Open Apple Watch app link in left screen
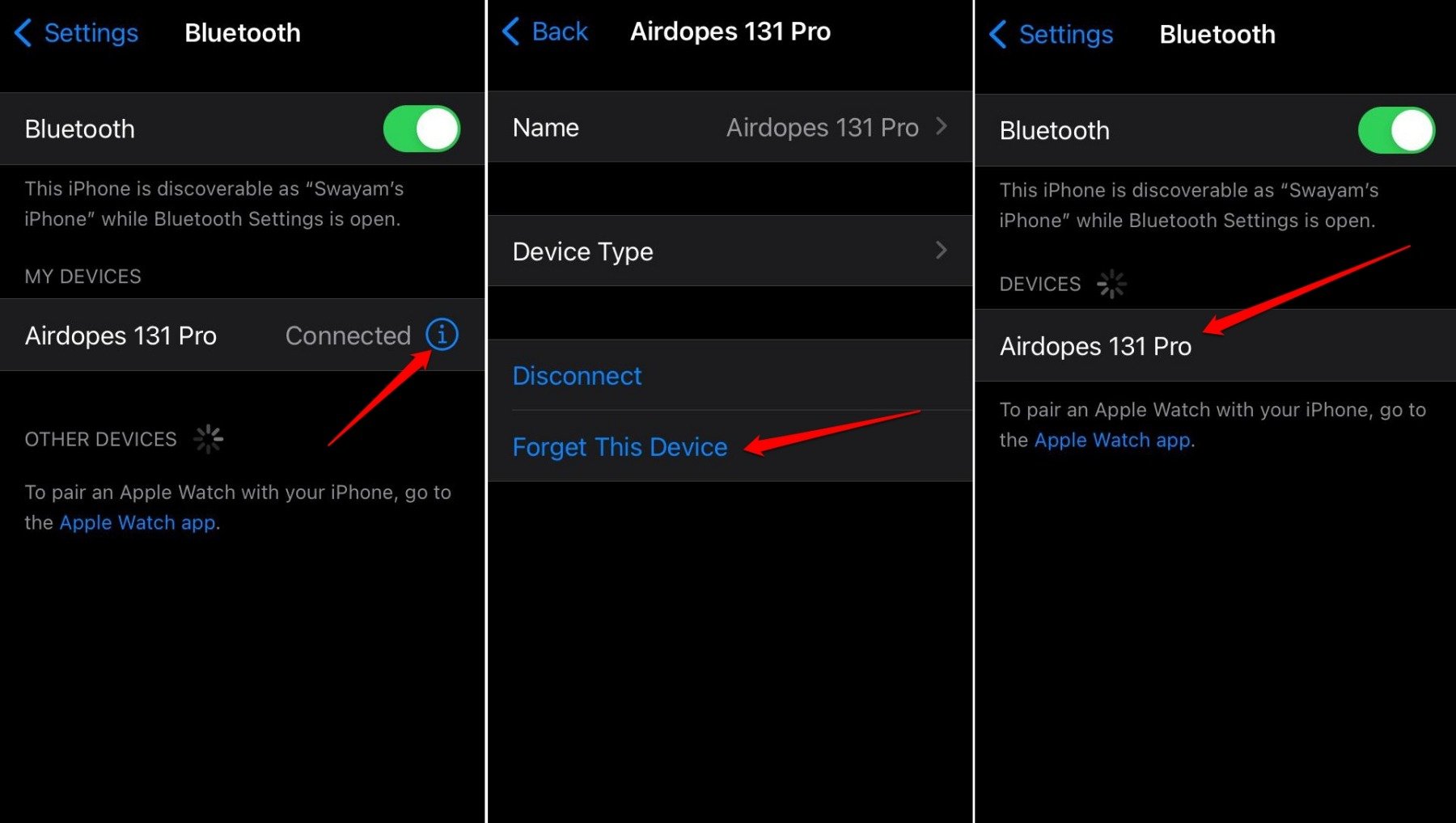 138,523
